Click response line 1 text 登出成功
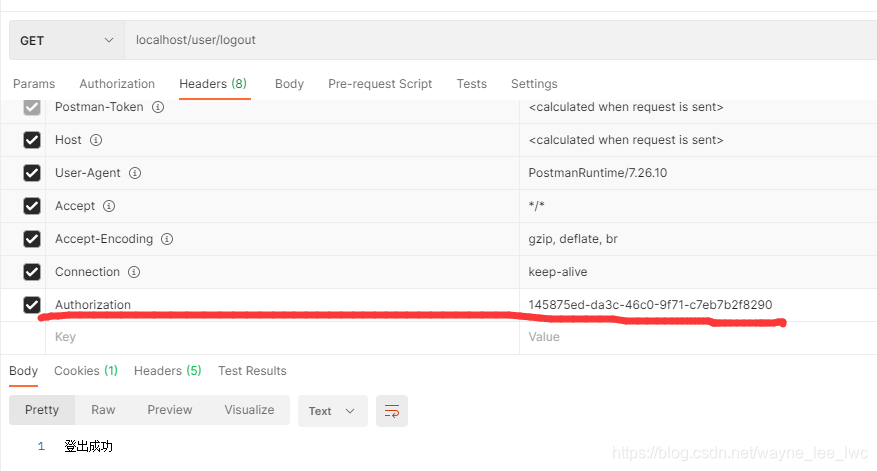877x471 pixels. coord(88,446)
